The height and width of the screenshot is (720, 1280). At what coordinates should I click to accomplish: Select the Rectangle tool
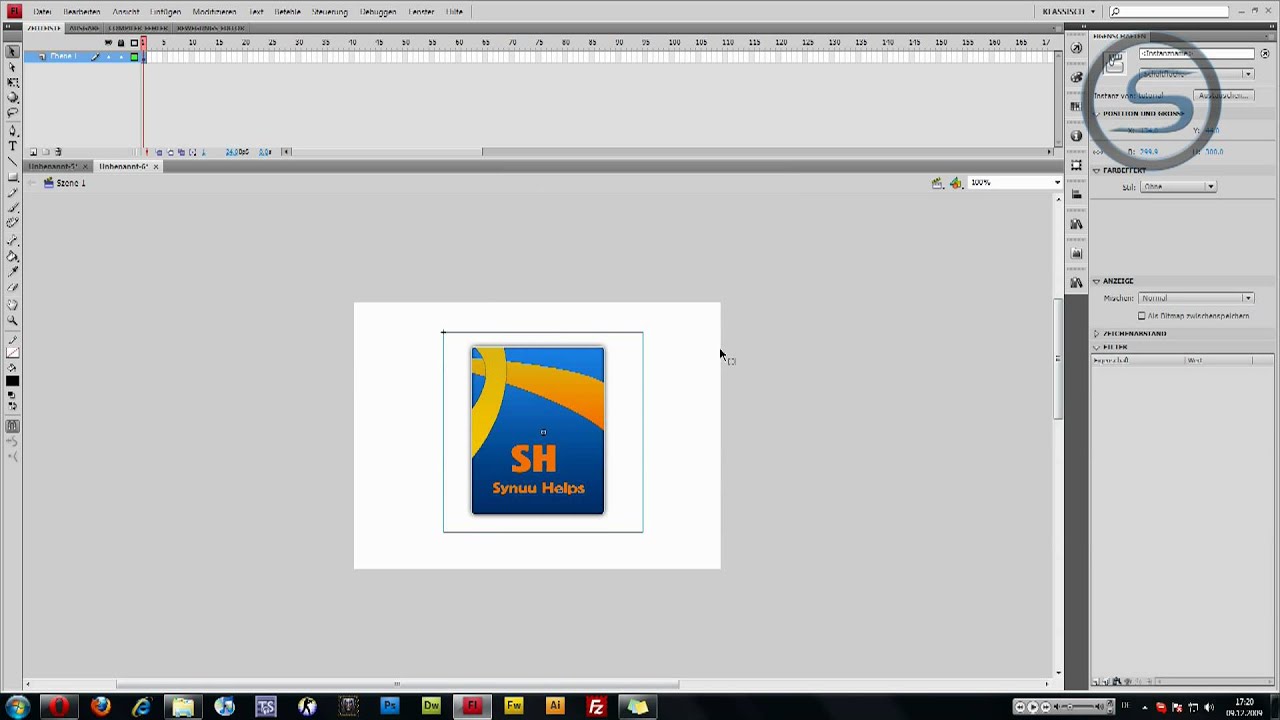(x=13, y=176)
